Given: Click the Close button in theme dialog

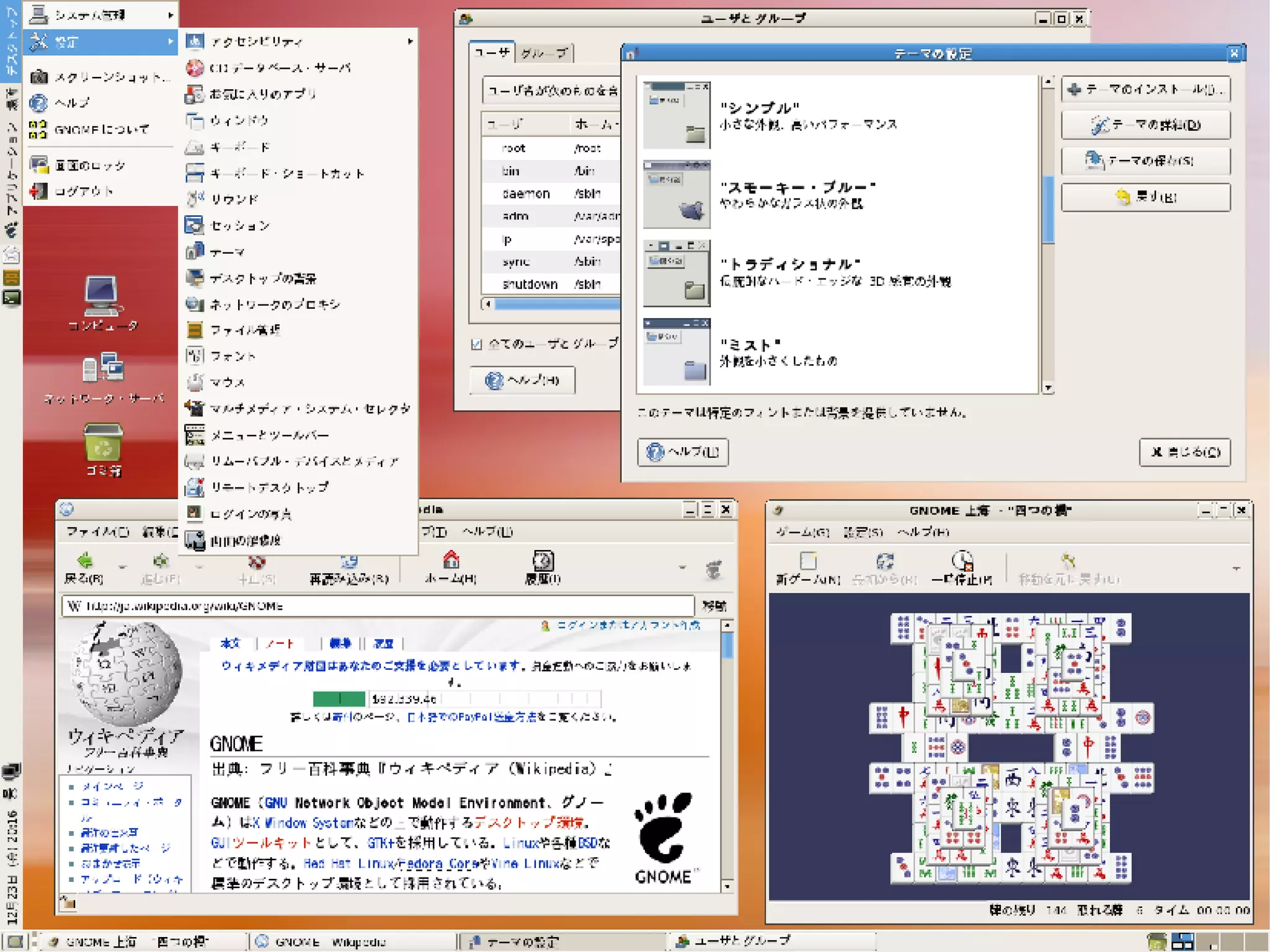Looking at the screenshot, I should 1184,452.
